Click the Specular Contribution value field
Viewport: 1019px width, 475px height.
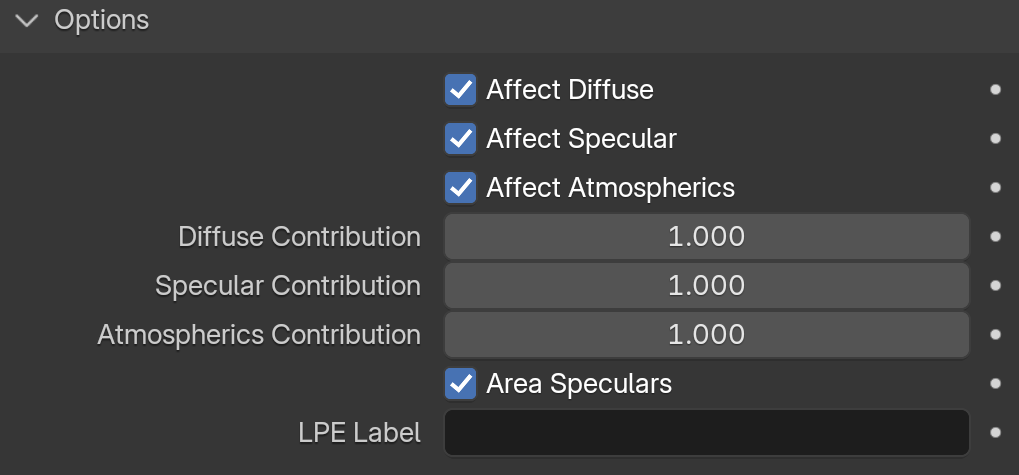click(706, 286)
